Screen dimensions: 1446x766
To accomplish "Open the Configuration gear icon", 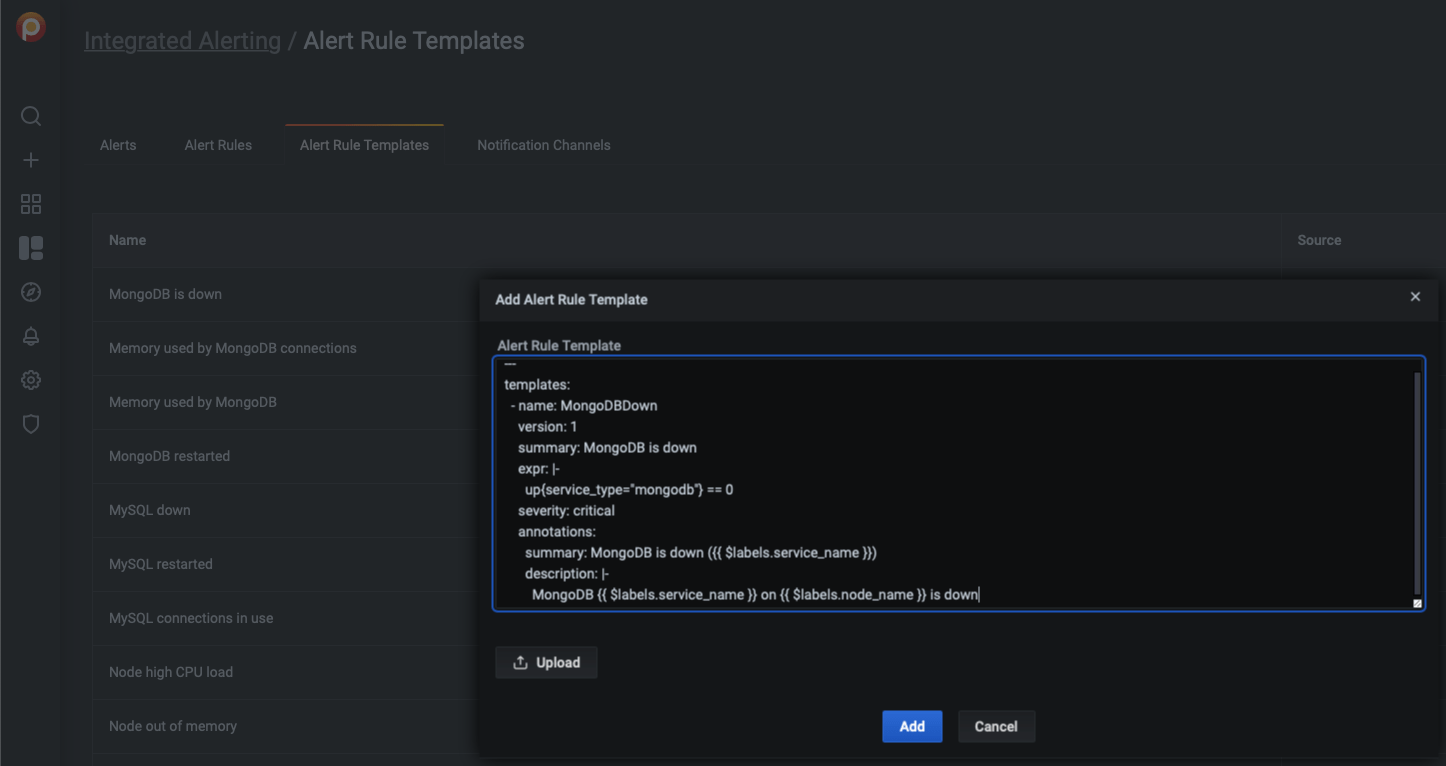I will [30, 379].
